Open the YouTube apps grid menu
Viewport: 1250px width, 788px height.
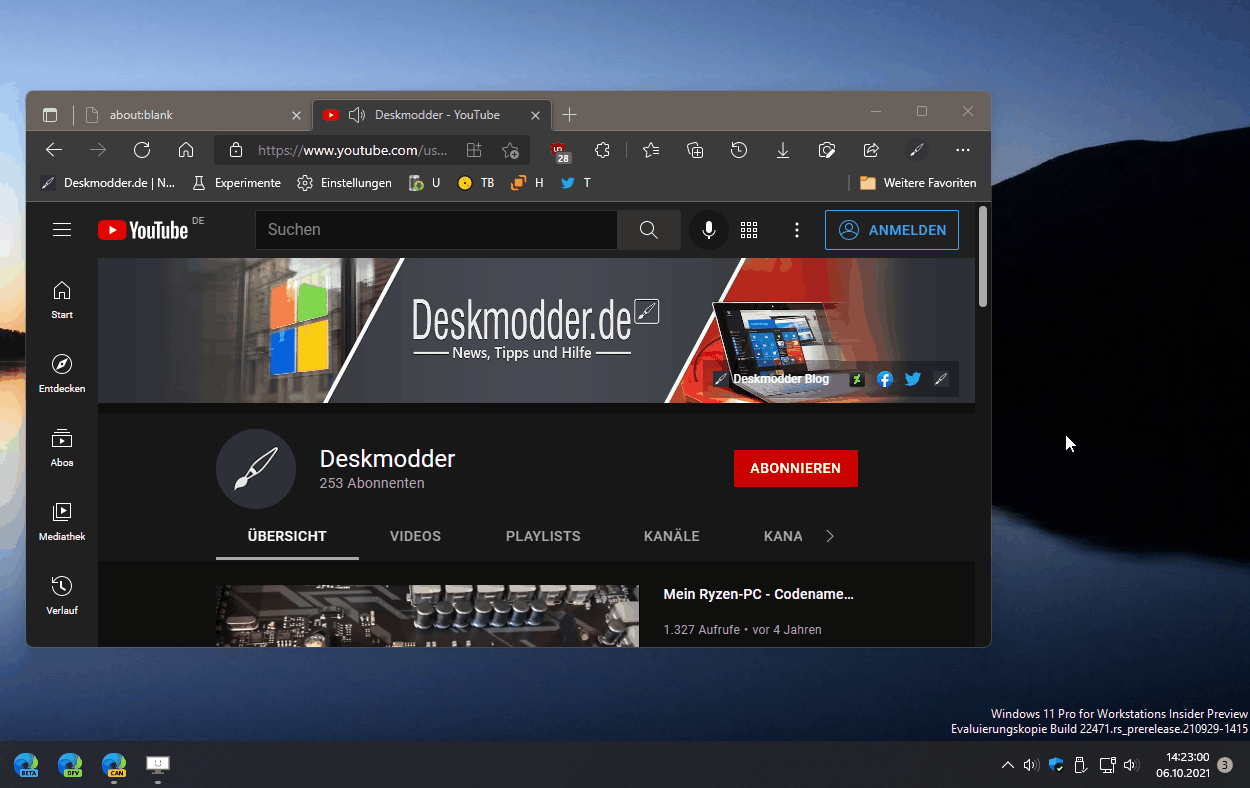(749, 230)
